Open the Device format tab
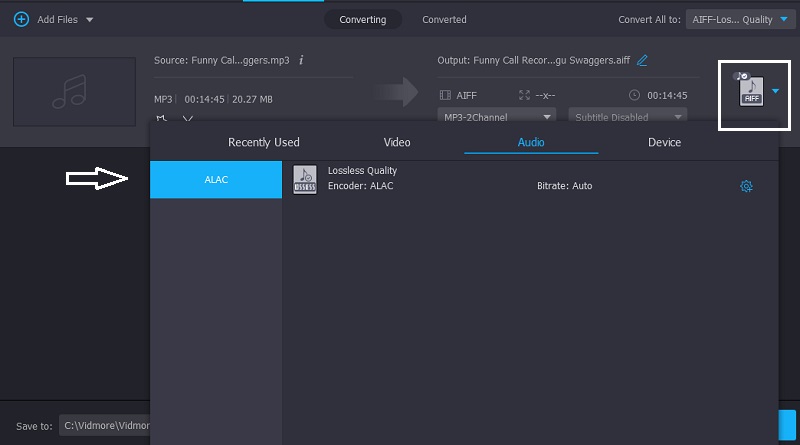This screenshot has height=445, width=800. [x=664, y=142]
